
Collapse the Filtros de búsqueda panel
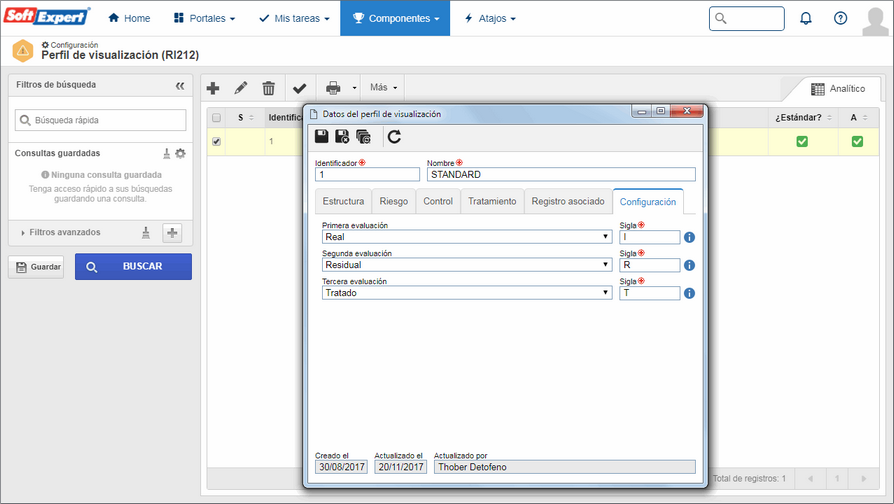tap(180, 86)
